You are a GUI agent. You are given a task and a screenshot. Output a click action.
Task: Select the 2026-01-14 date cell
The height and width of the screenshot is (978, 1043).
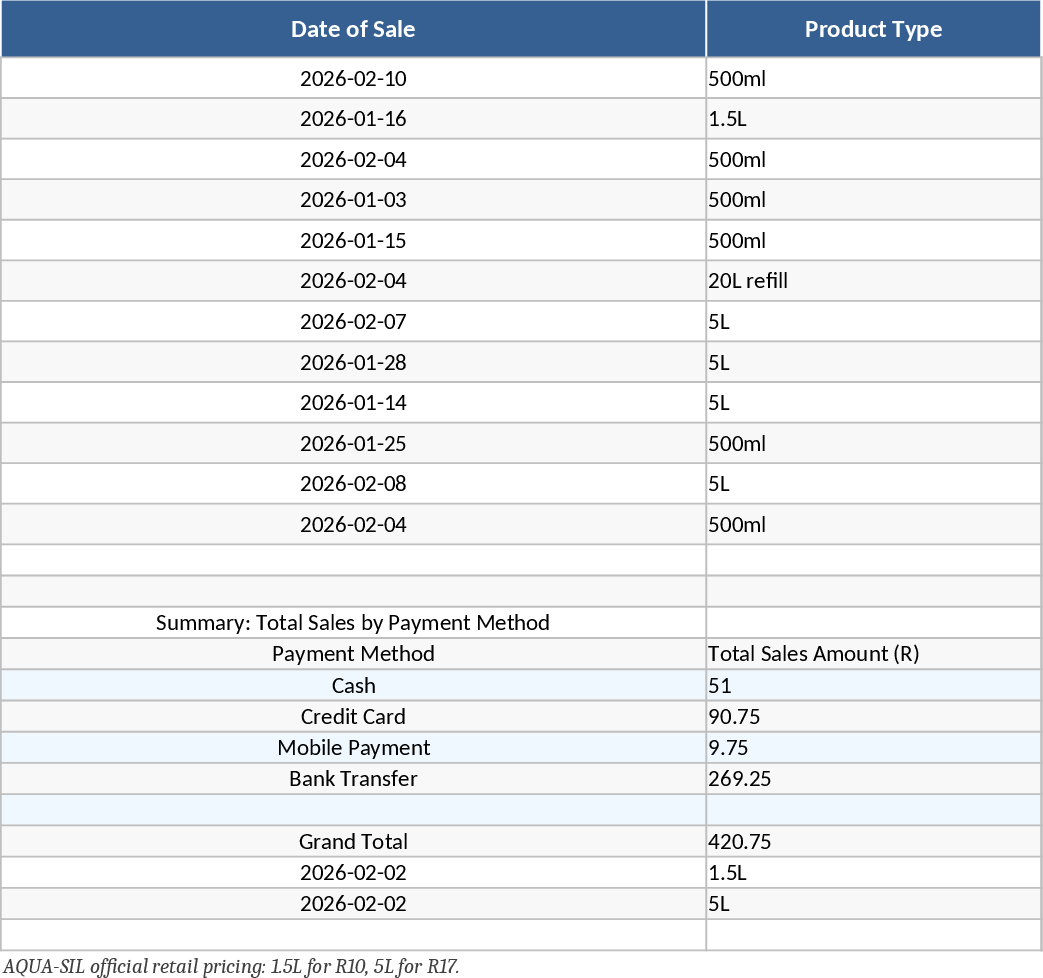coord(353,403)
